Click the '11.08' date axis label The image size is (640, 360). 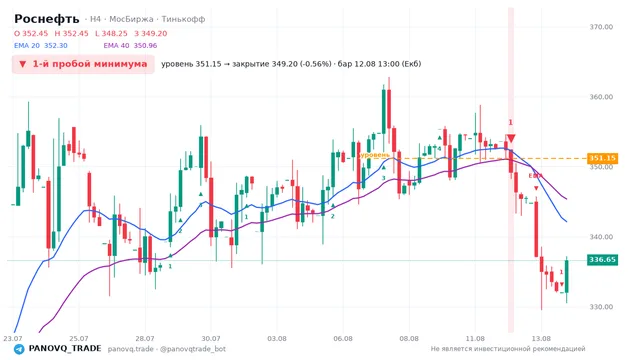tap(475, 339)
